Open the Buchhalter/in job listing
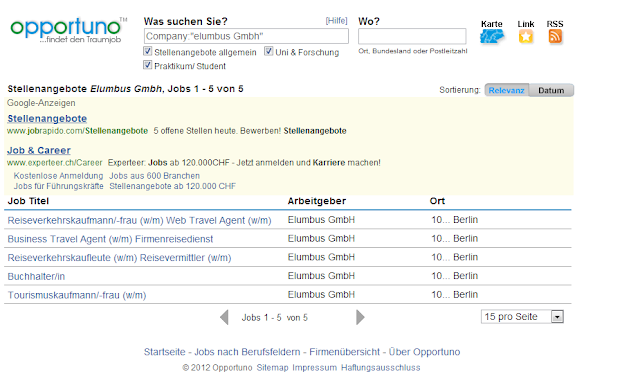The width and height of the screenshot is (640, 383). [x=36, y=276]
